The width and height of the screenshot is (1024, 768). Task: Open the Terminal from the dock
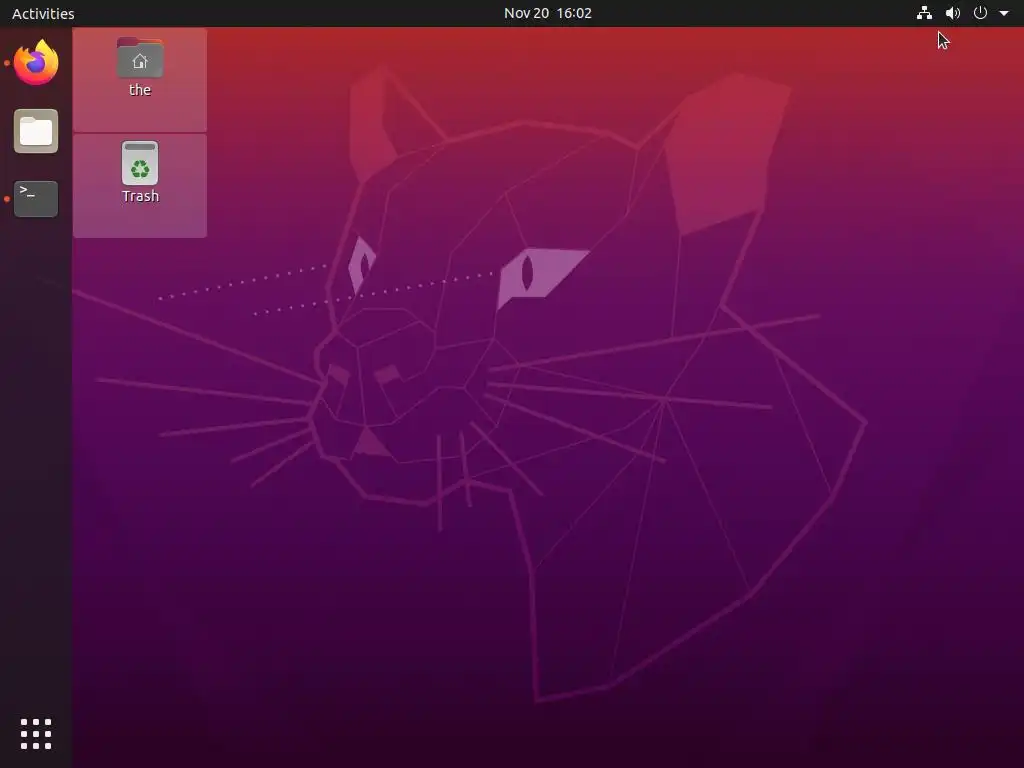[x=36, y=199]
